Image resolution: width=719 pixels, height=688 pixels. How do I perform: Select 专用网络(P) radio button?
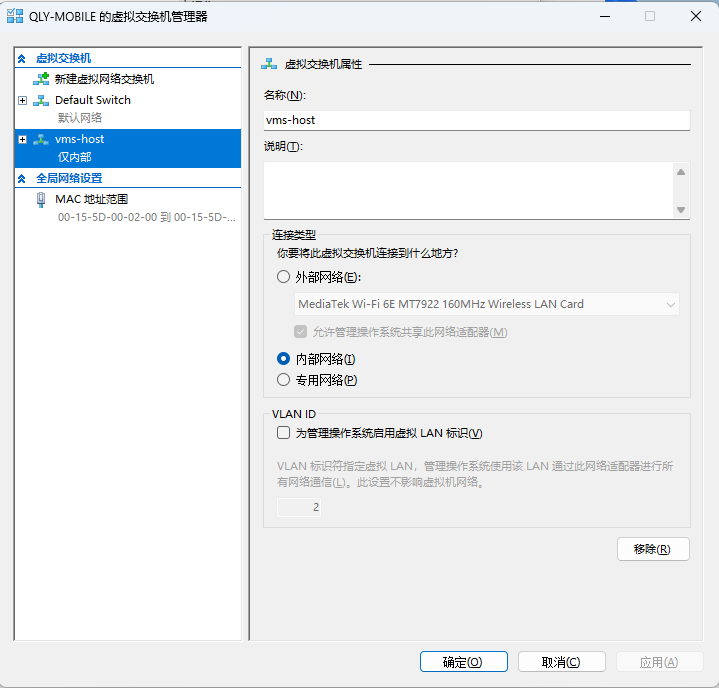[x=283, y=379]
